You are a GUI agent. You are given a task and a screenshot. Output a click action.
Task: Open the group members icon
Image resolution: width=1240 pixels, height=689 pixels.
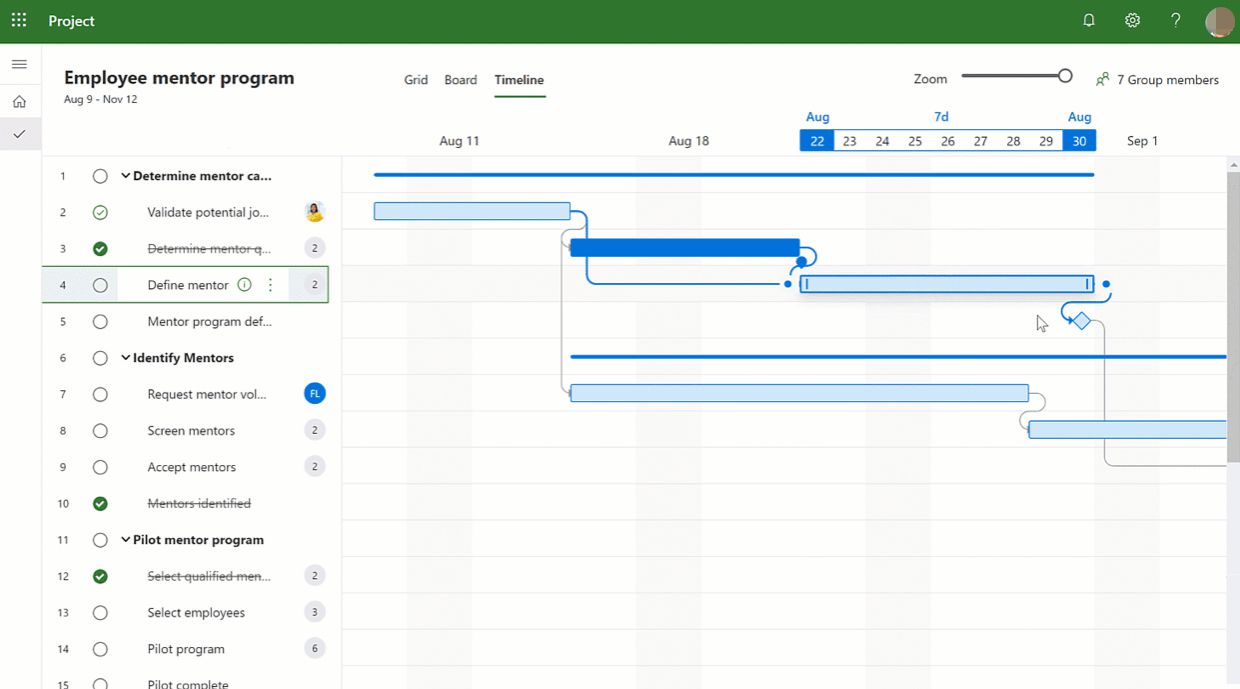[1103, 79]
